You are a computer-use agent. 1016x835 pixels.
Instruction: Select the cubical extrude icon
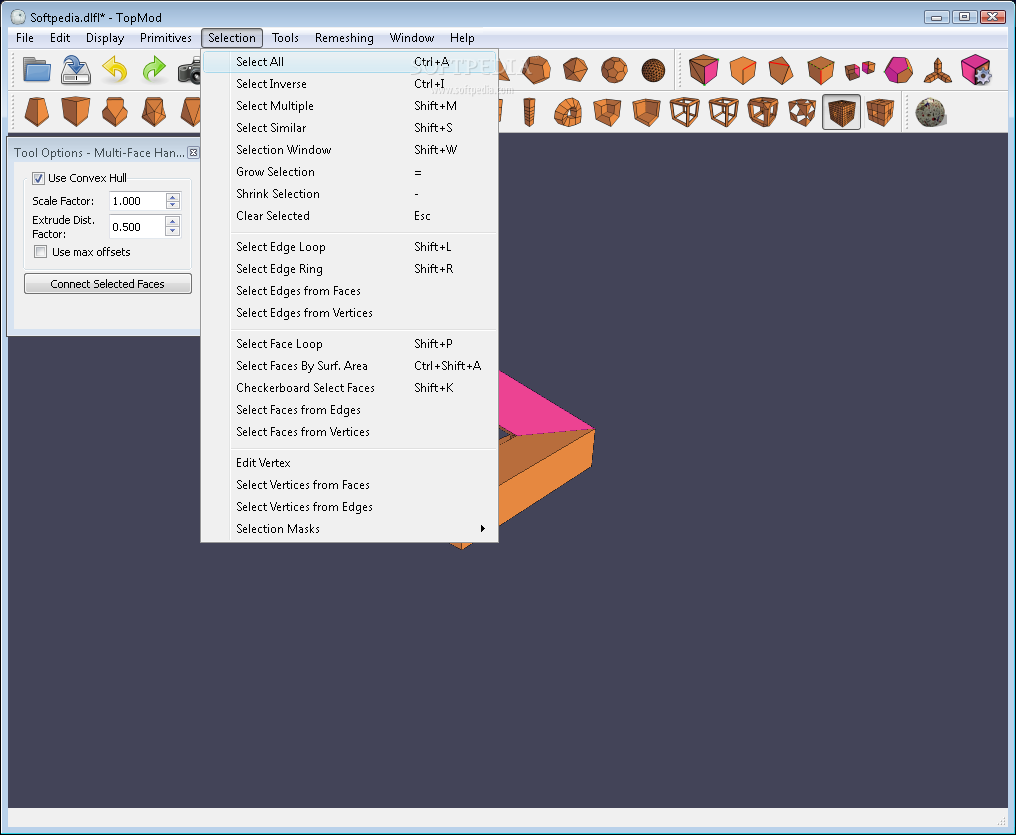pyautogui.click(x=76, y=111)
